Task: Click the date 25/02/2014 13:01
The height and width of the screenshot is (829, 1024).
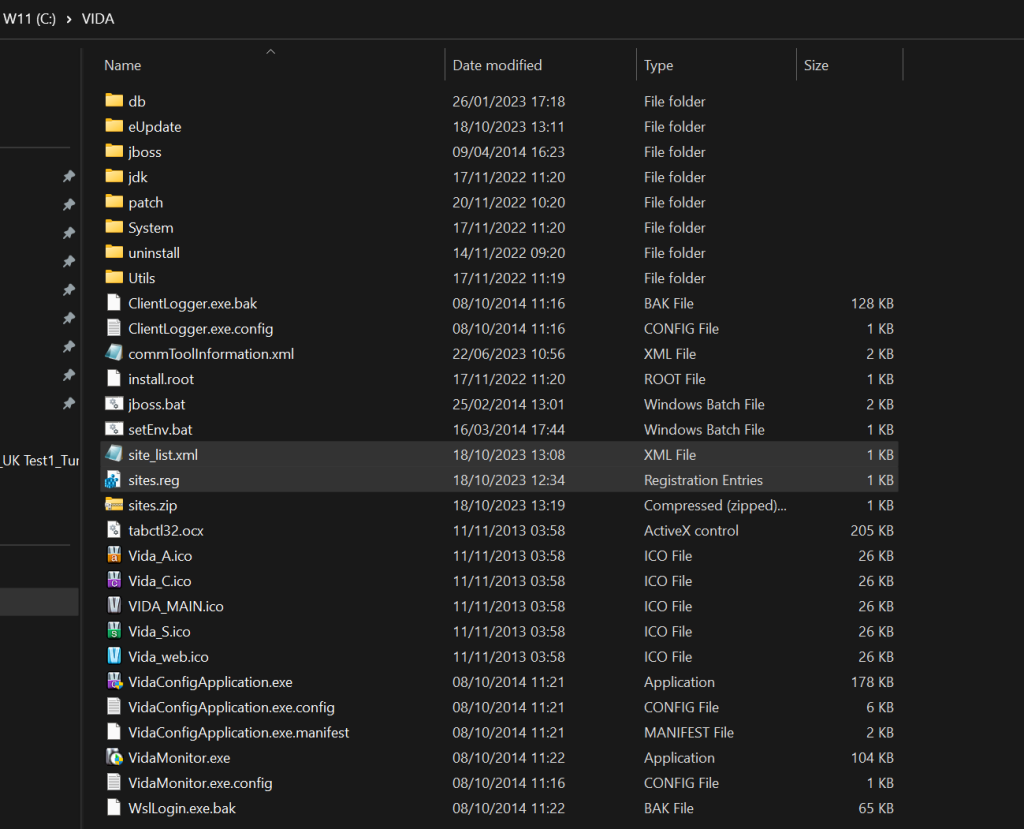Action: pos(508,404)
